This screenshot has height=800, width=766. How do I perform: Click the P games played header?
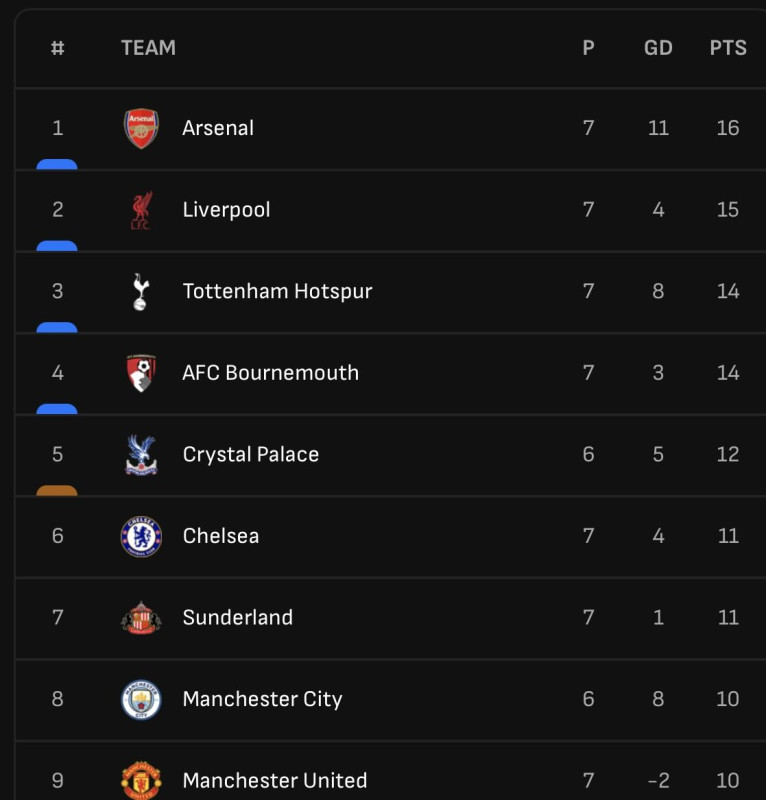tap(588, 48)
